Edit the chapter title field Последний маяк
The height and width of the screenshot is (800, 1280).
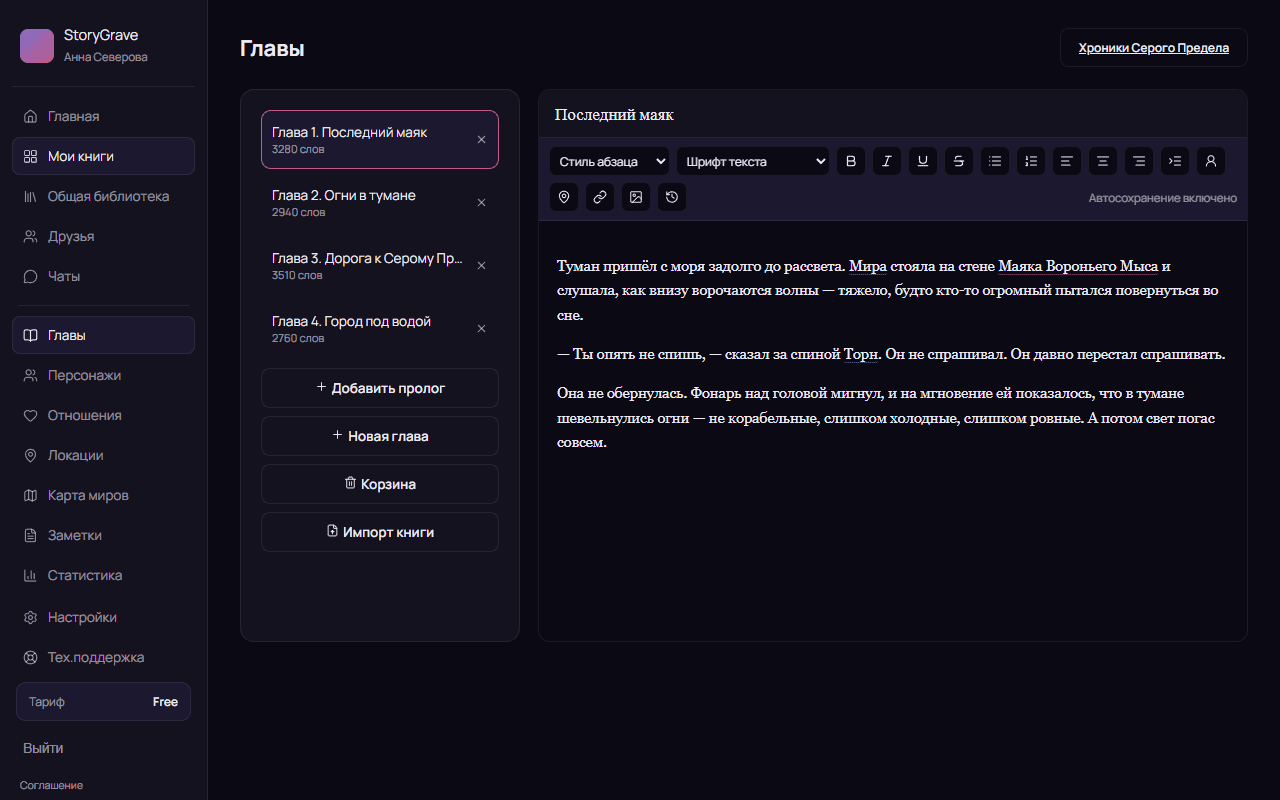coord(892,114)
